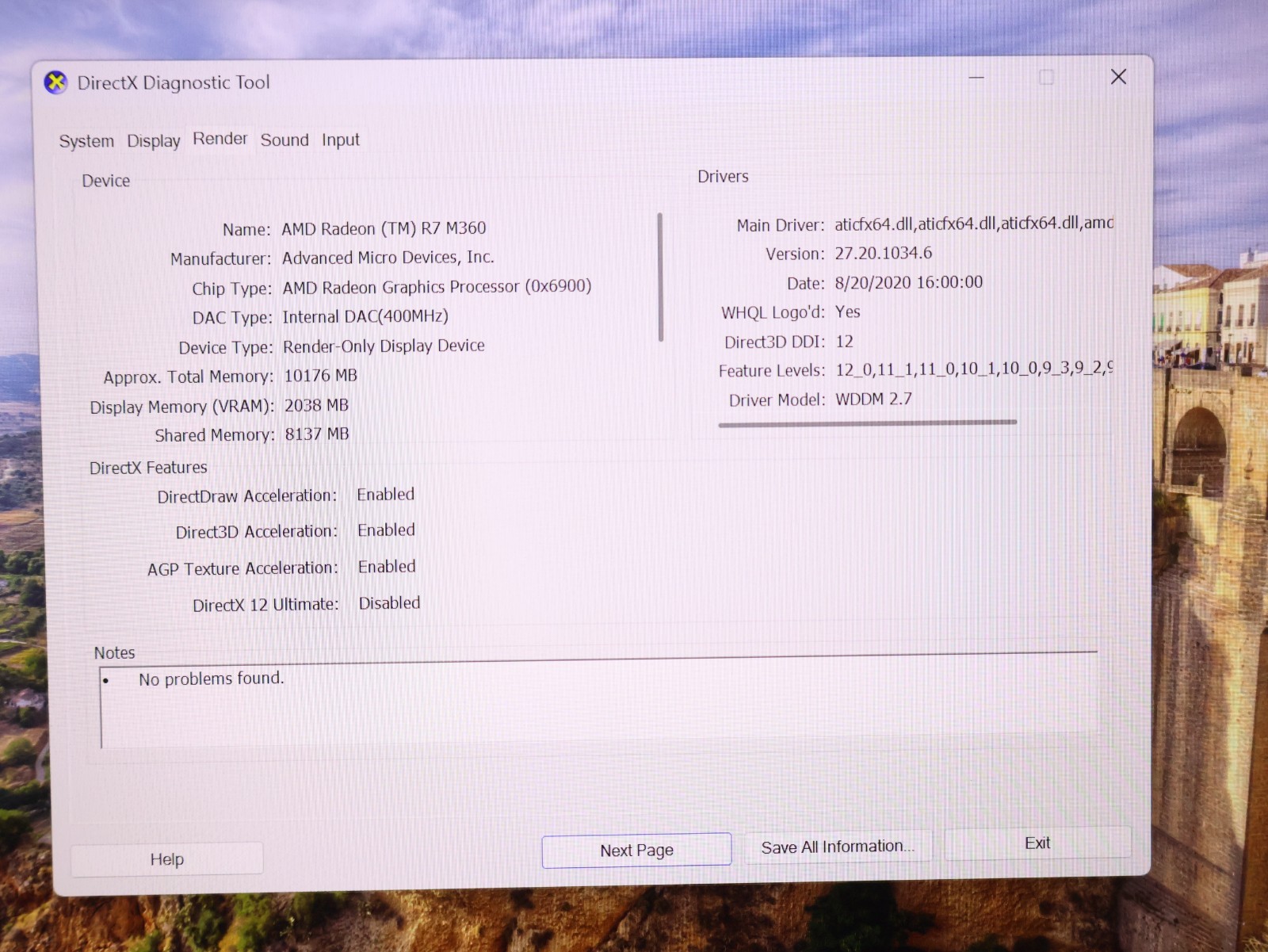Click the Help button
Screen dimensions: 1268x952
click(167, 859)
